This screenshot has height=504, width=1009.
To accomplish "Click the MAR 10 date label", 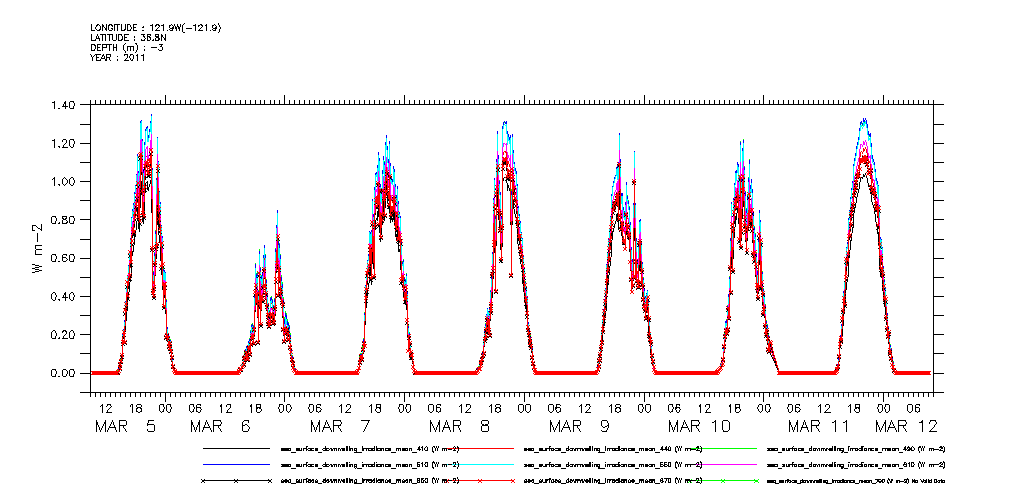I will 699,427.
